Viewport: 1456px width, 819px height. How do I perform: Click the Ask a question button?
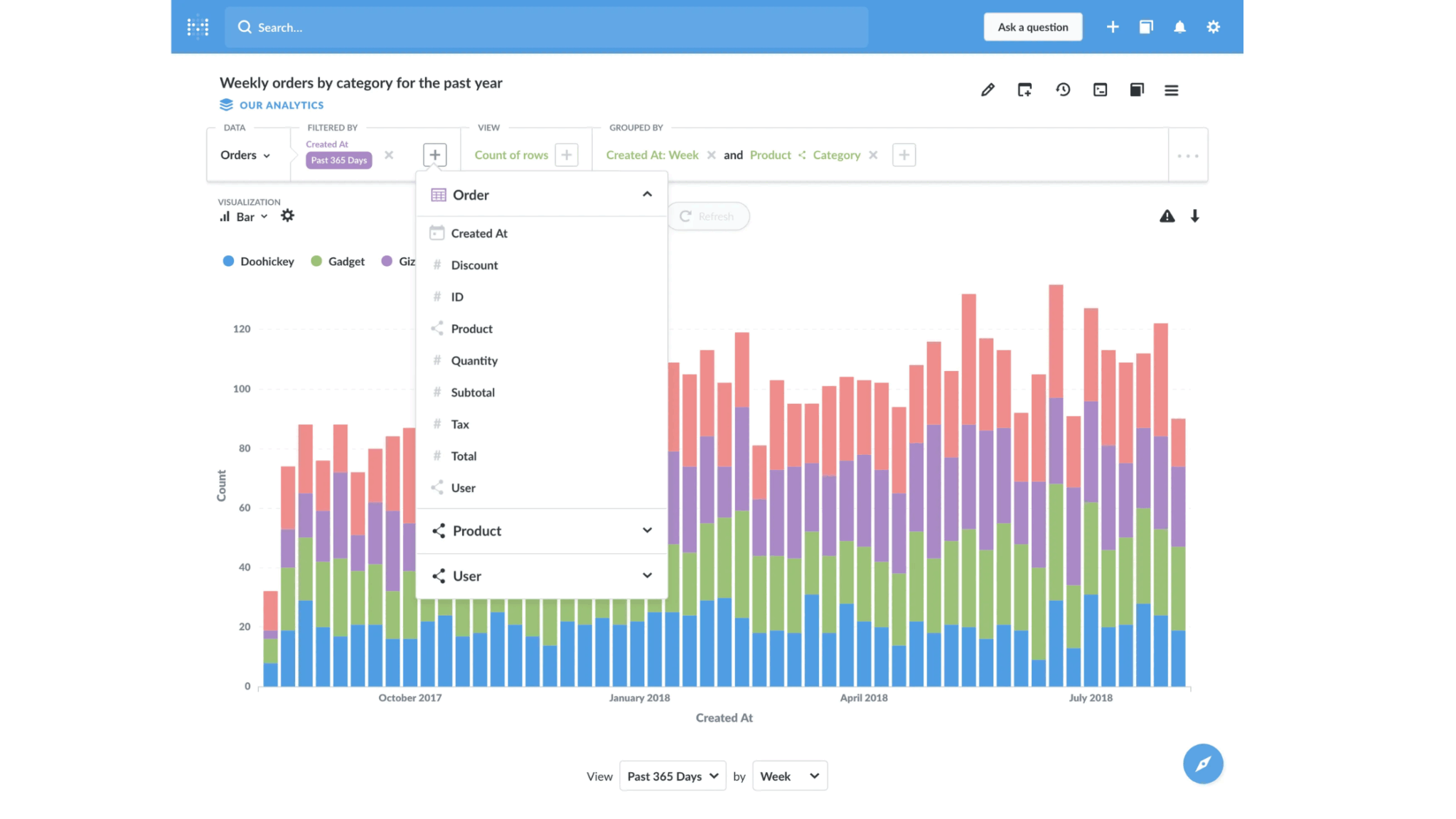1033,27
